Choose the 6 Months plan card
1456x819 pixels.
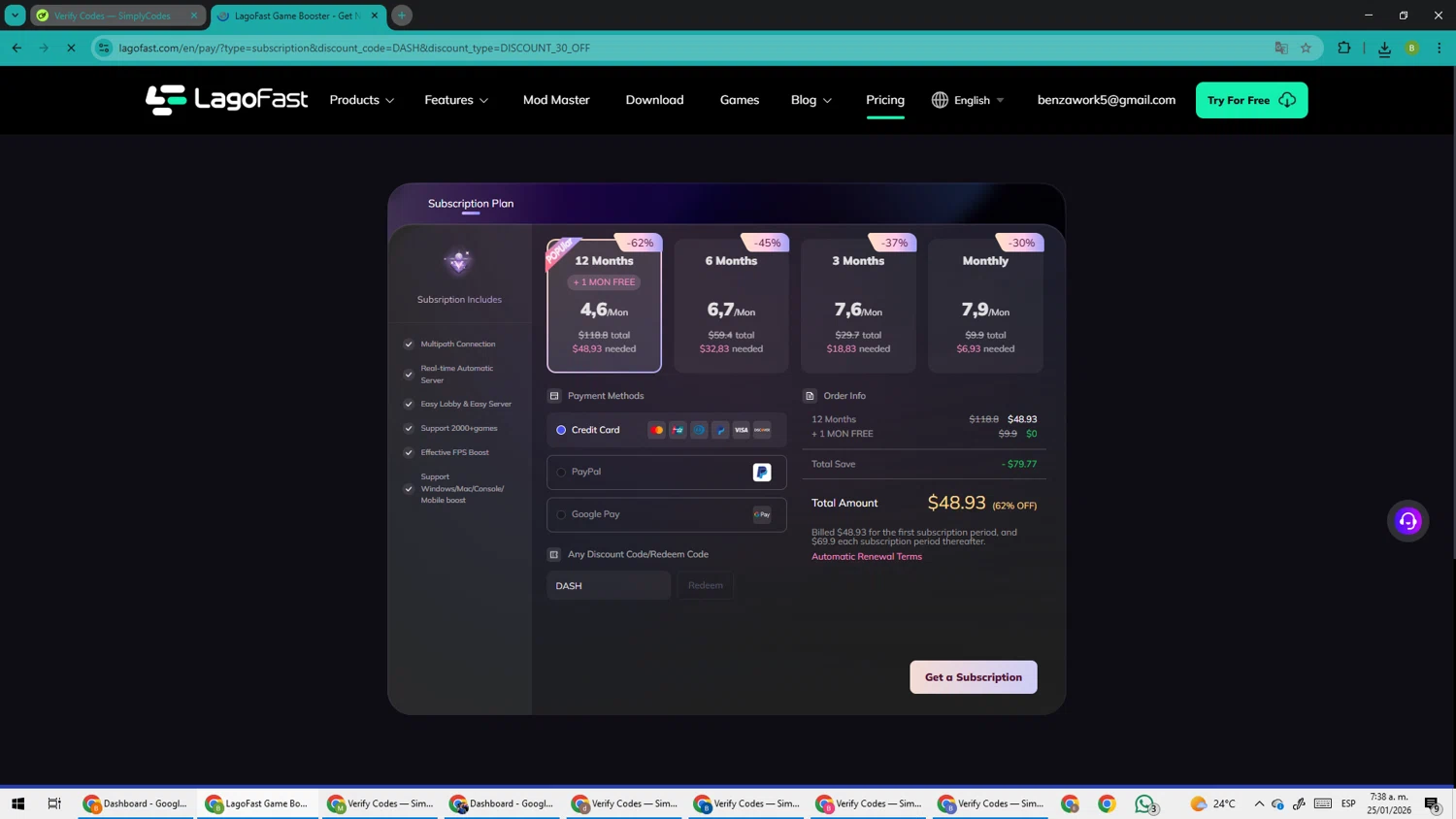731,306
